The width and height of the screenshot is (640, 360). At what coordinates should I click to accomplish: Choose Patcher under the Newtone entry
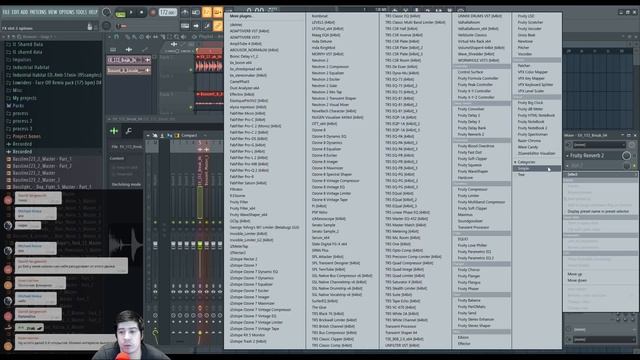(523, 48)
